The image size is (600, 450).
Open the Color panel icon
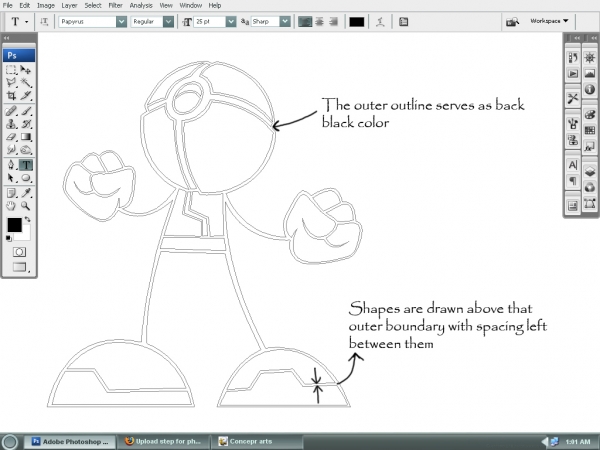tap(590, 114)
